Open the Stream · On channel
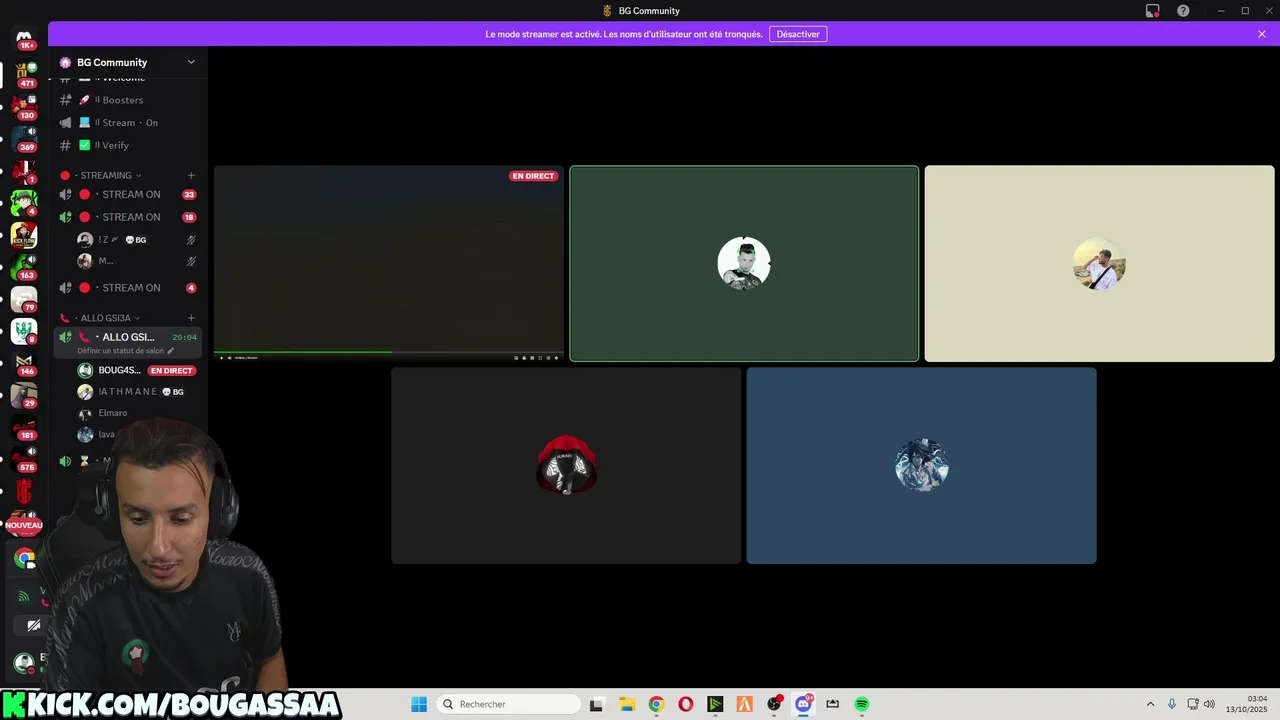Screen dimensions: 1280x720 130,123
